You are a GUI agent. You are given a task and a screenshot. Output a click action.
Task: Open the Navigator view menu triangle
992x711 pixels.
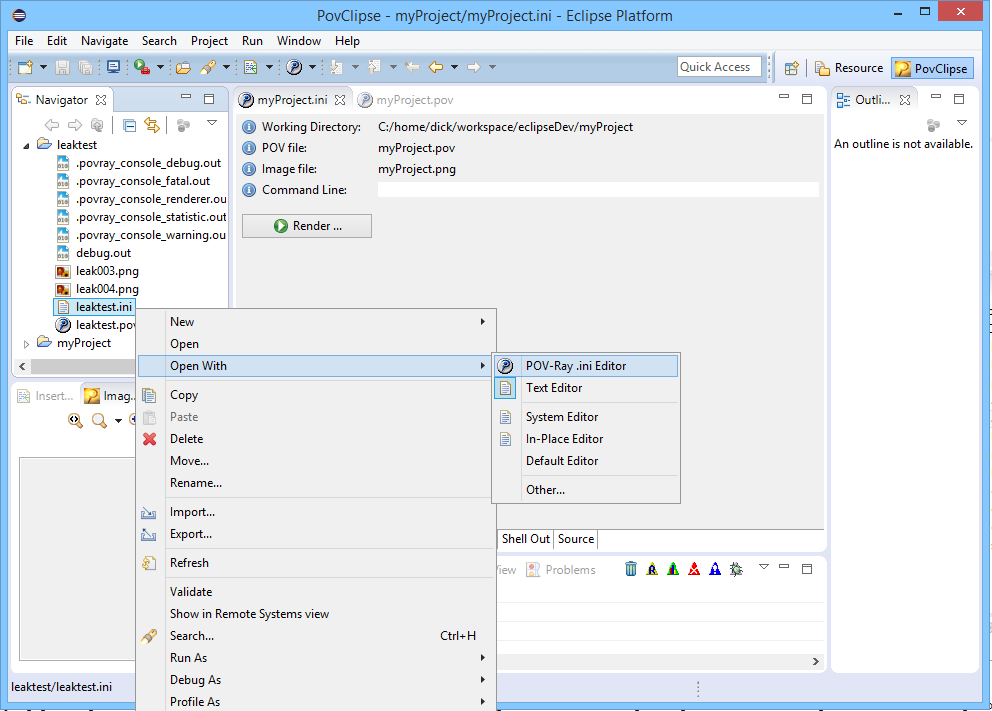coord(212,123)
